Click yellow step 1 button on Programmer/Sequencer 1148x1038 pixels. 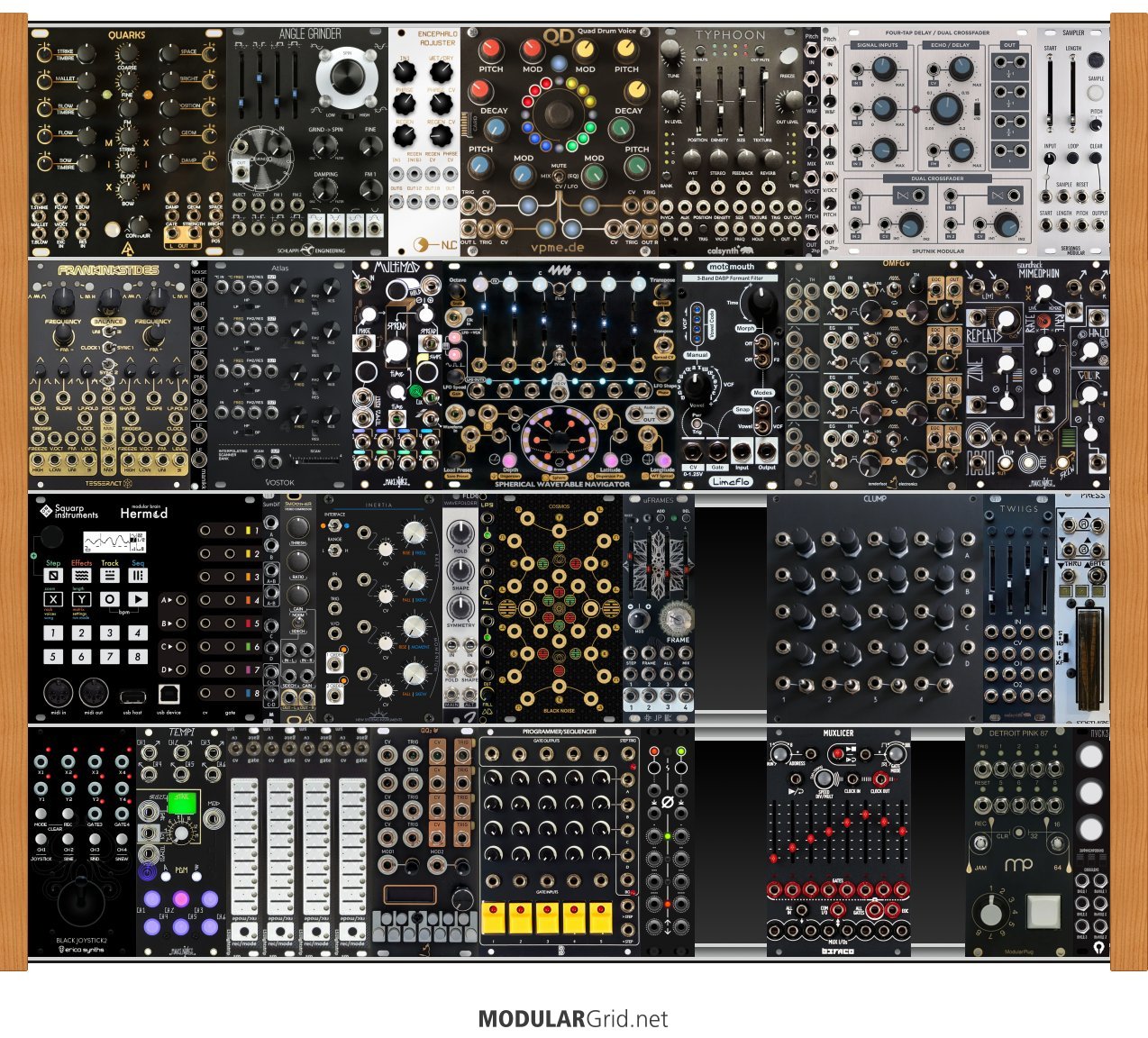coord(495,917)
